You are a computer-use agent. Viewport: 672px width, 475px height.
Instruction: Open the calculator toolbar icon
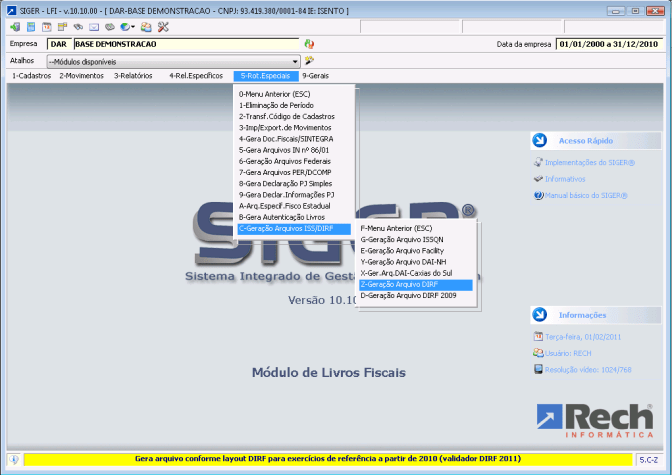(31, 27)
